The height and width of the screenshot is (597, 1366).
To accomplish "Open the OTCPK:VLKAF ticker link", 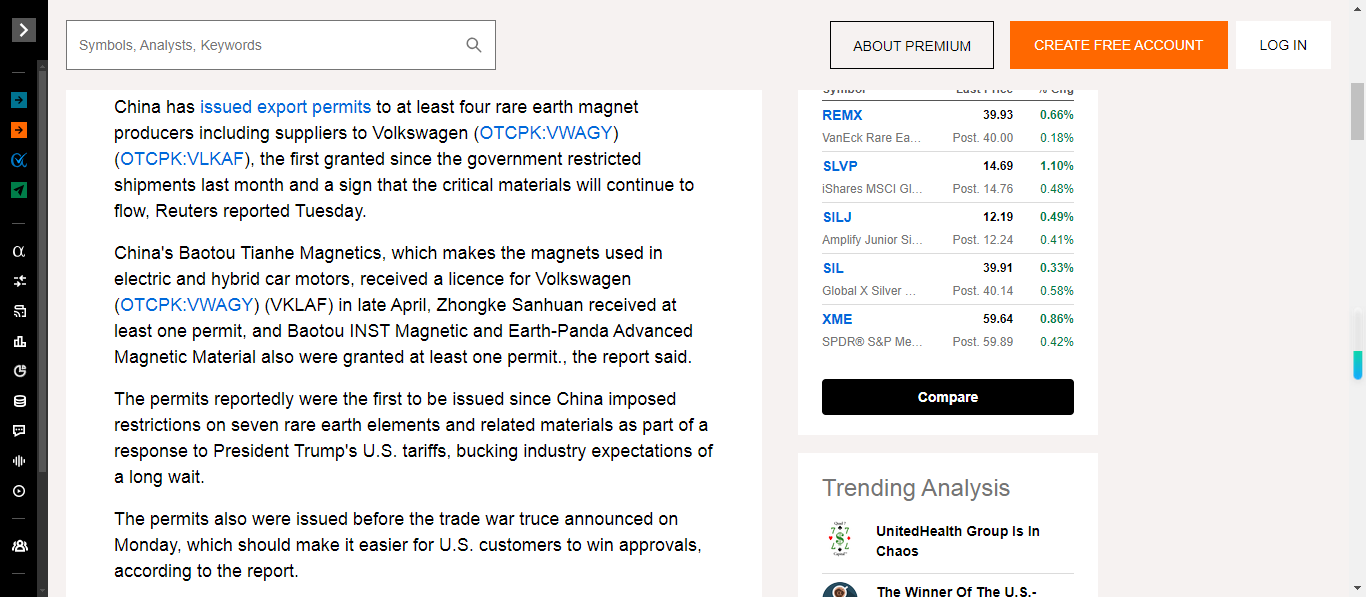I will 181,159.
